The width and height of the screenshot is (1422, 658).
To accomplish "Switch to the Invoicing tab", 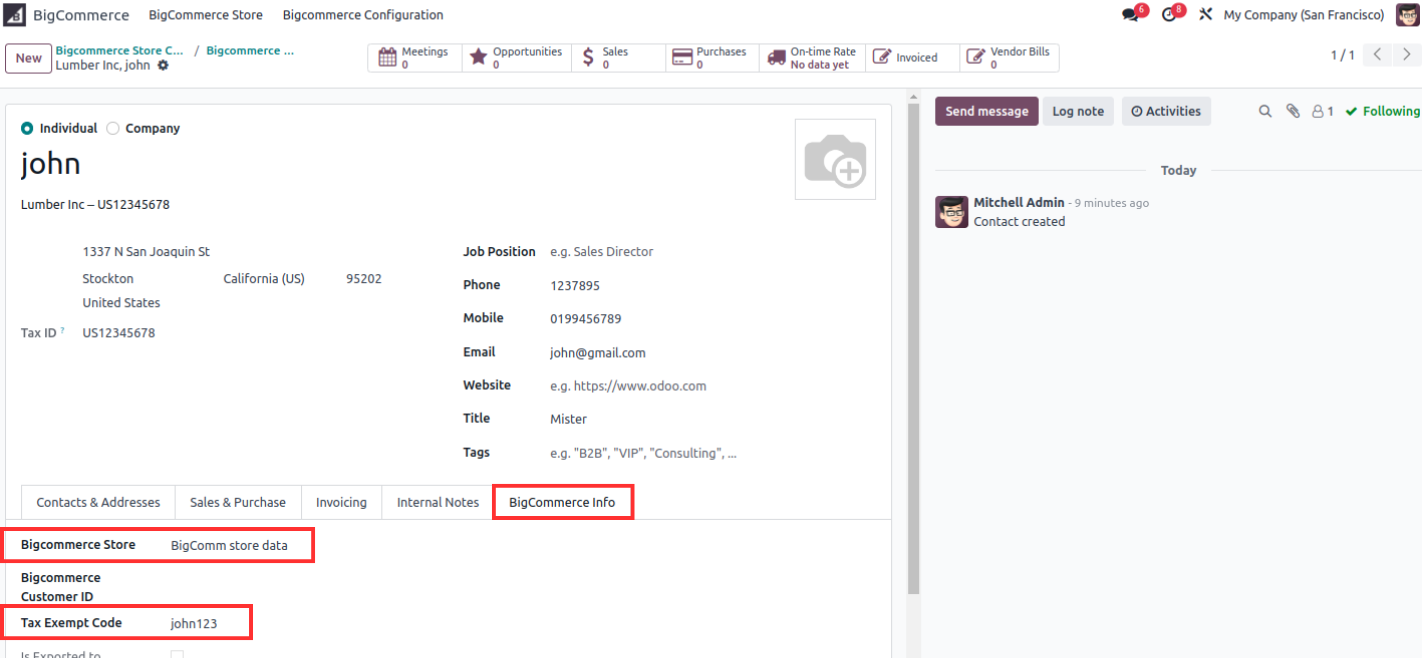I will coord(341,502).
